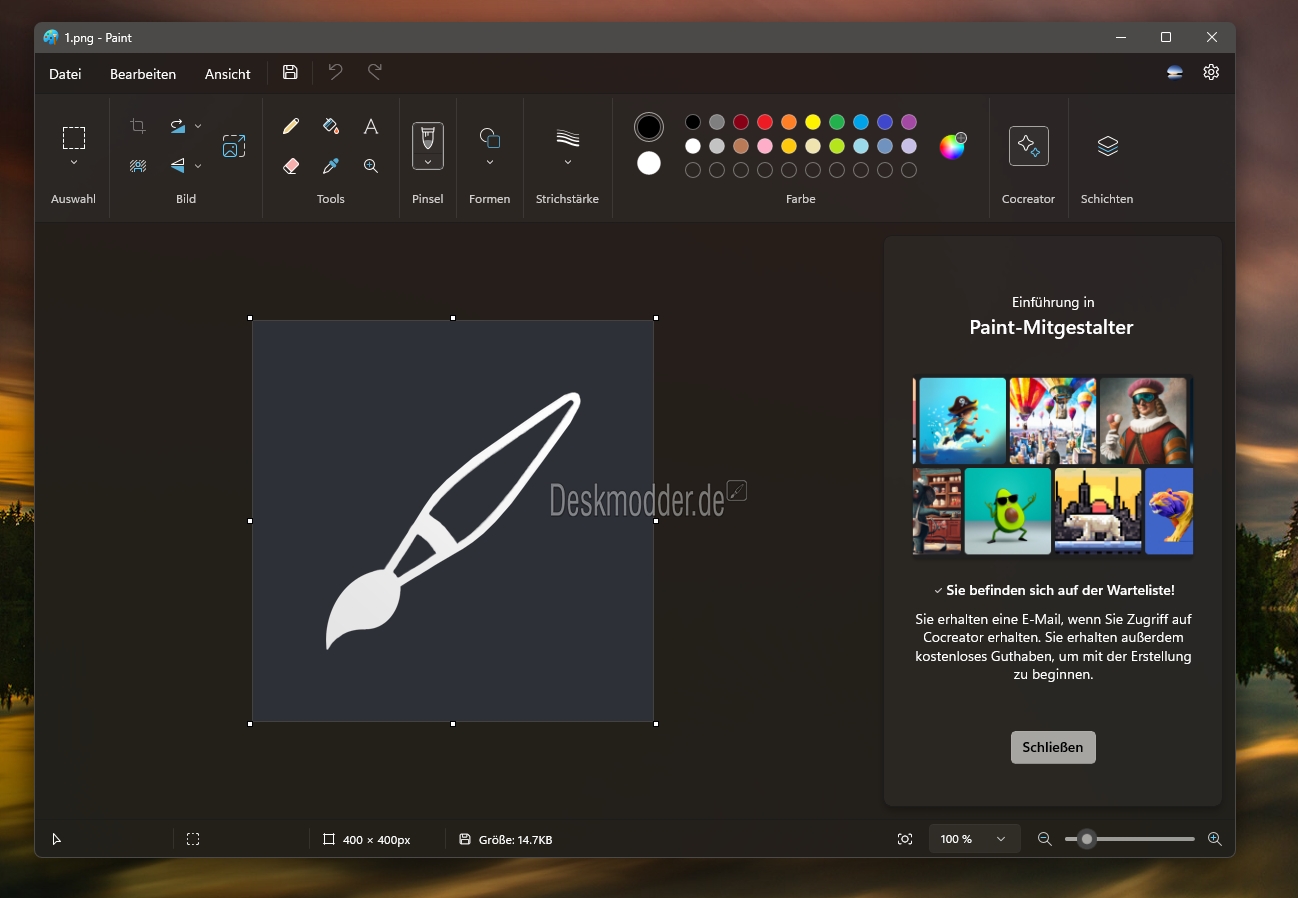Click the zoom in magnifier icon

1215,839
